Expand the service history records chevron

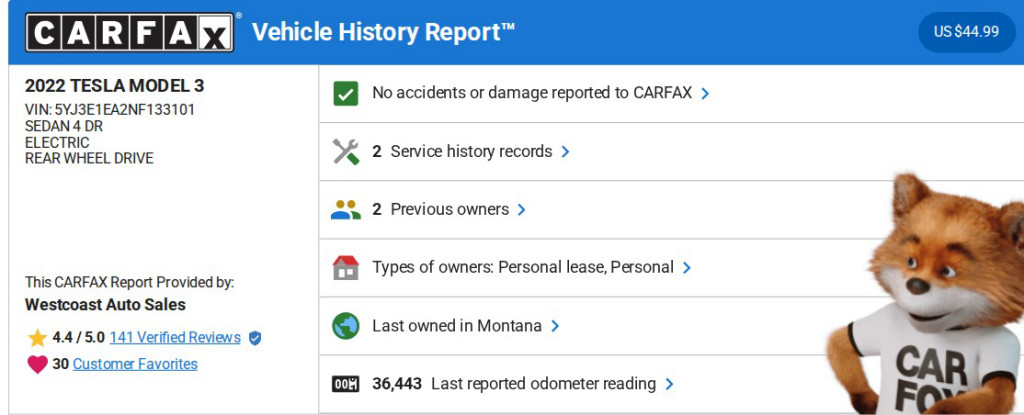565,152
